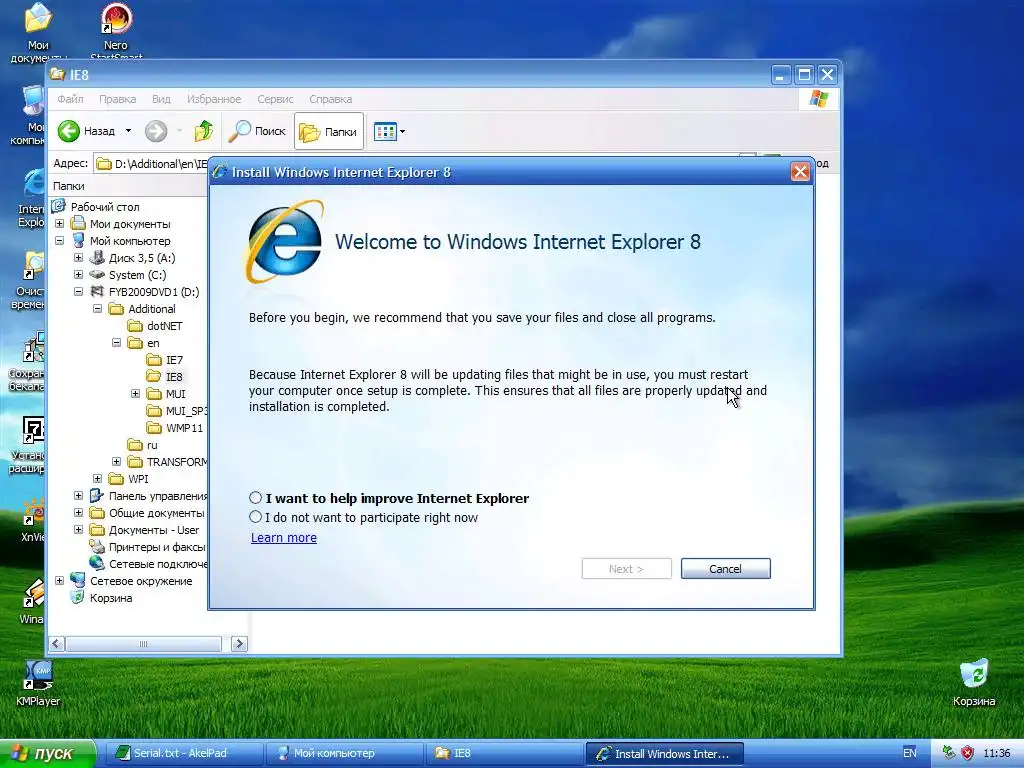1024x768 pixels.
Task: Select Документы - User folder
Action: tap(153, 530)
